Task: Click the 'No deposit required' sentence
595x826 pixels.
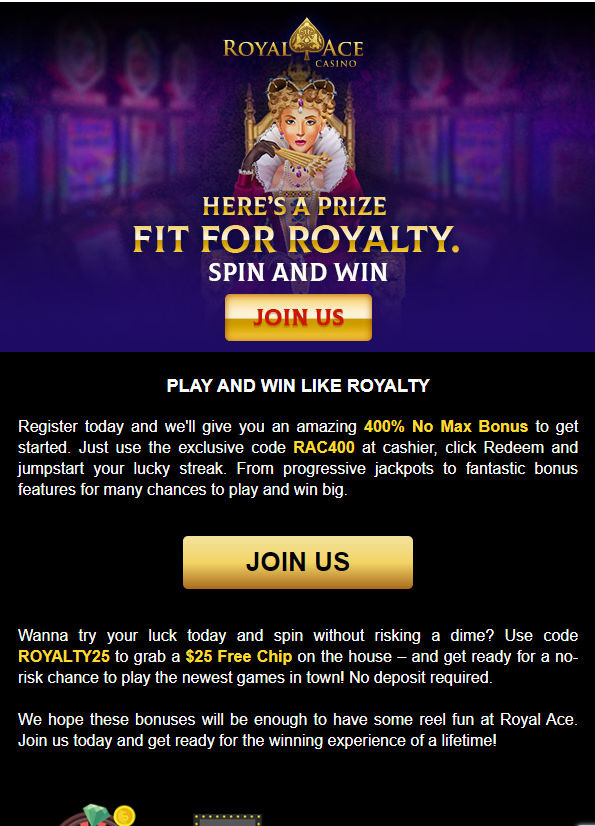Action: point(421,677)
